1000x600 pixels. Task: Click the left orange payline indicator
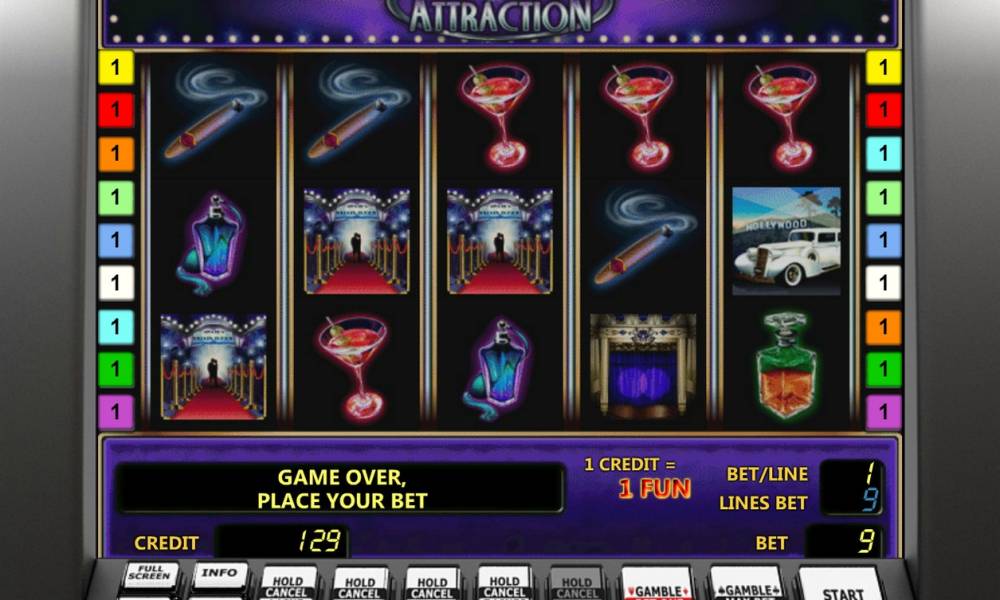tap(116, 154)
